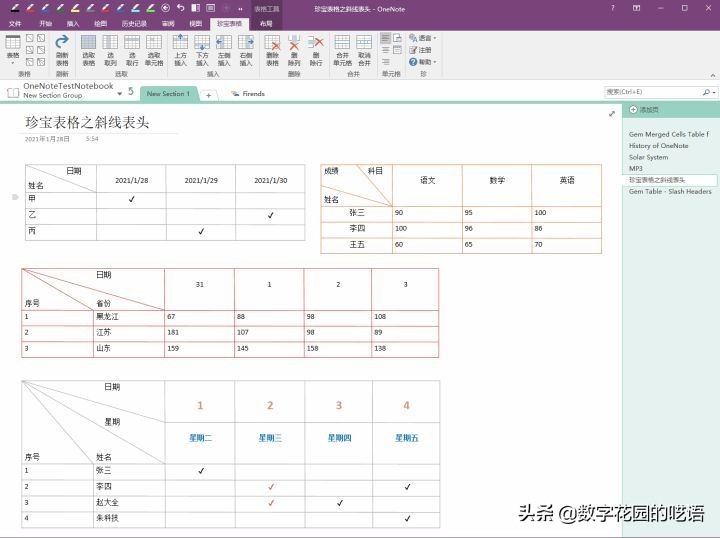Switch to the 视图 View tab

tap(196, 23)
